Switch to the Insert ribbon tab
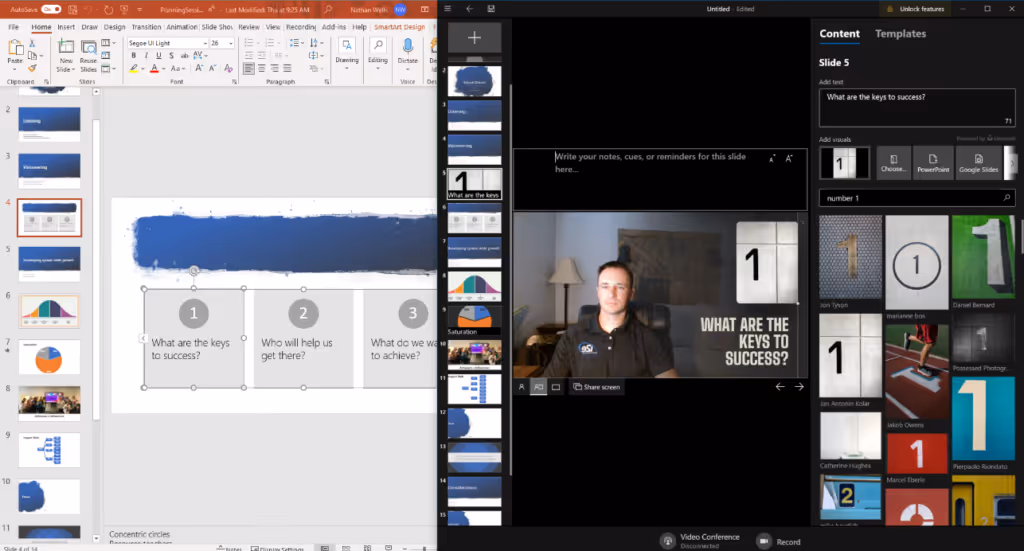The height and width of the screenshot is (551, 1024). point(66,27)
